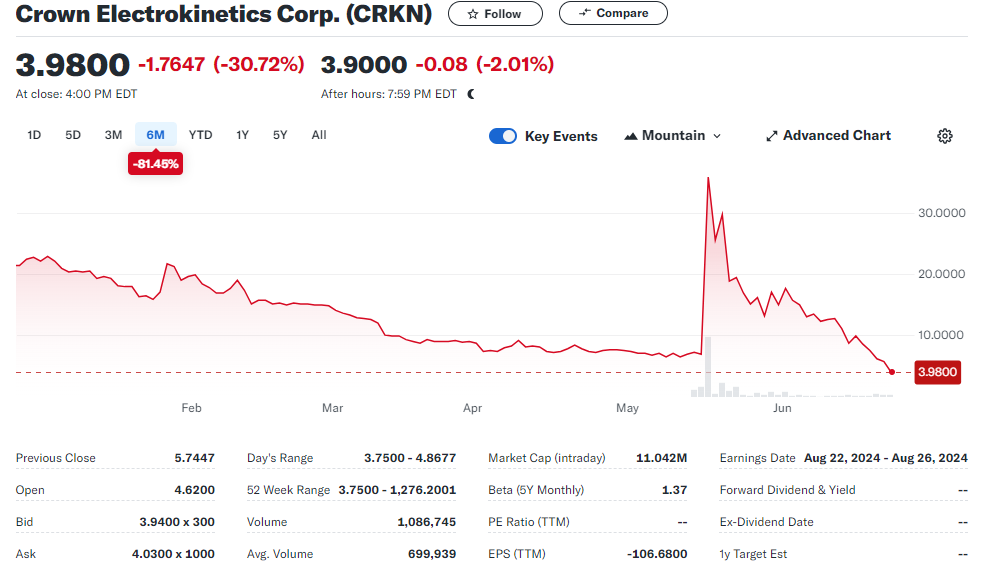
Task: Click the -0.08 (-2.01%) after-hours change
Action: click(x=485, y=64)
